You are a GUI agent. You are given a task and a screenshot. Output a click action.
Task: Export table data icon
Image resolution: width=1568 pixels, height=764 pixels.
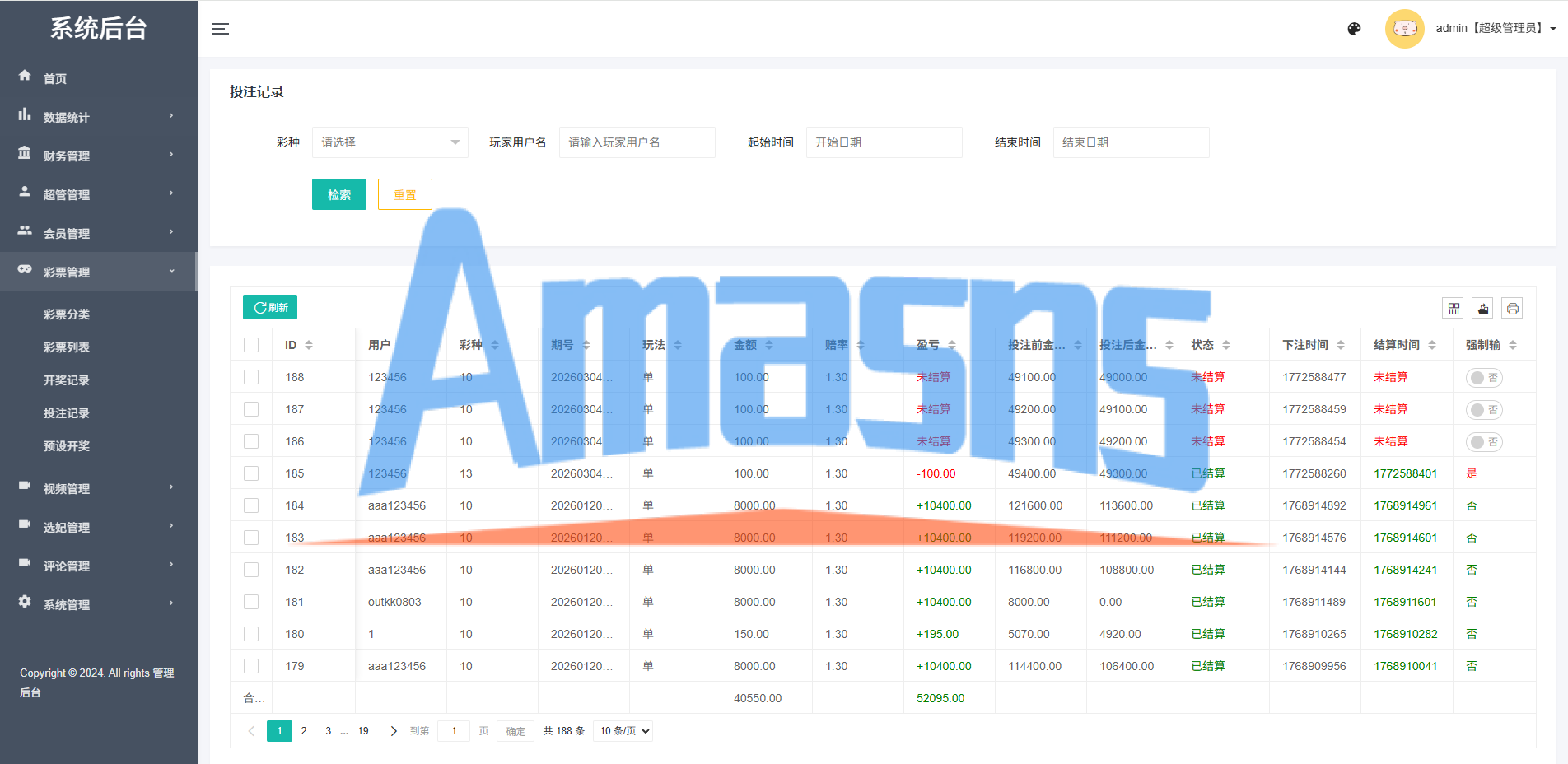1483,309
